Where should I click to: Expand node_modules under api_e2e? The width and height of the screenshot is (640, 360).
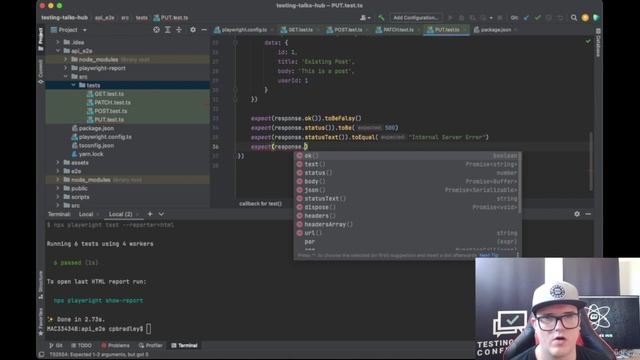click(x=65, y=60)
